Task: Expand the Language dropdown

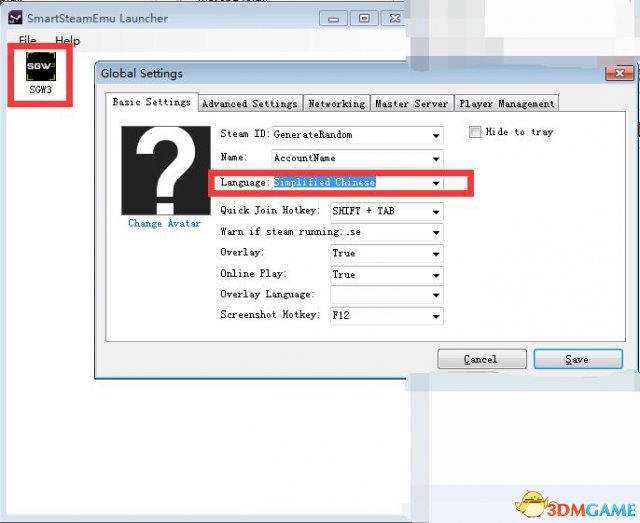Action: [436, 184]
